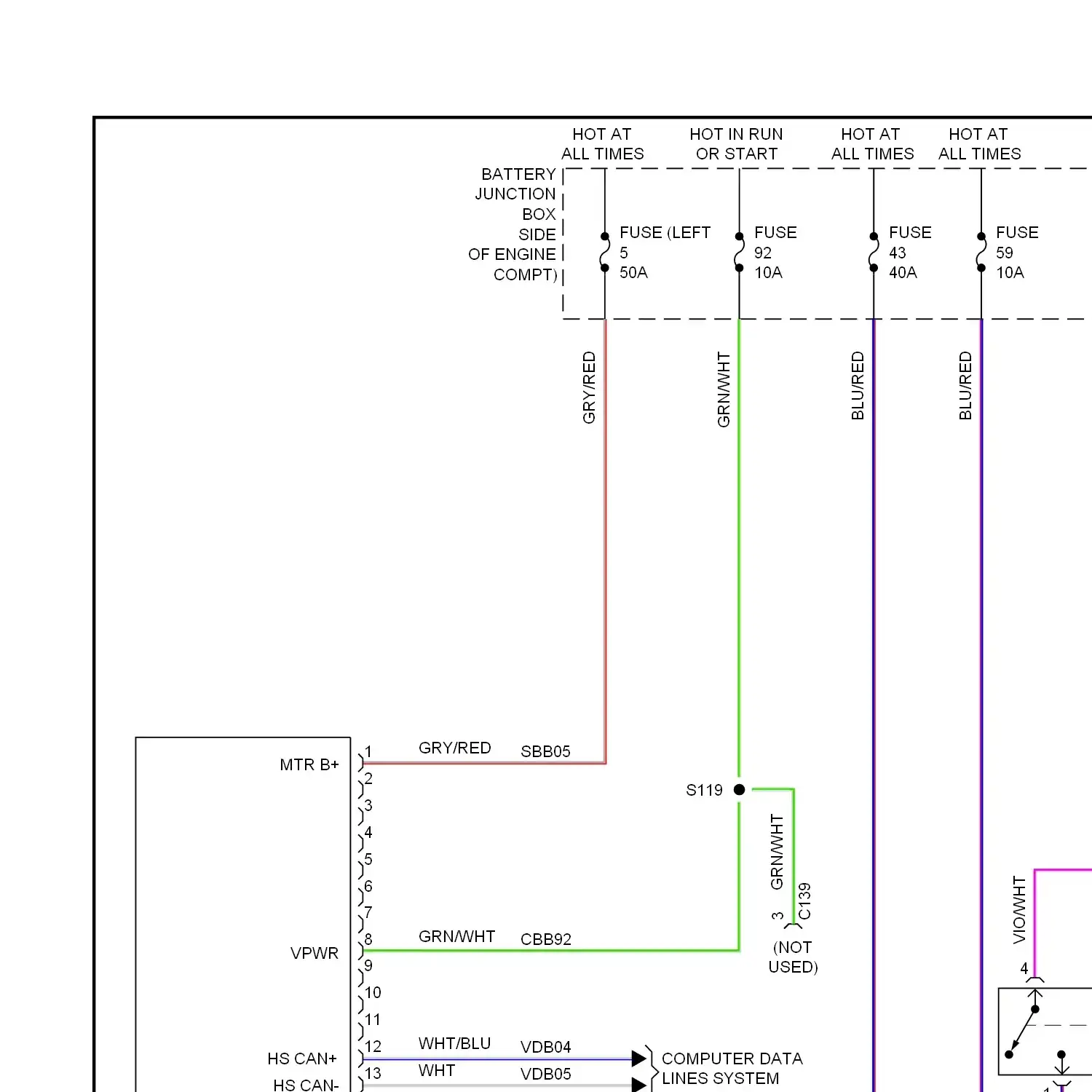Viewport: 1092px width, 1092px height.
Task: Click the HS CAN- pin label
Action: pos(306,1085)
